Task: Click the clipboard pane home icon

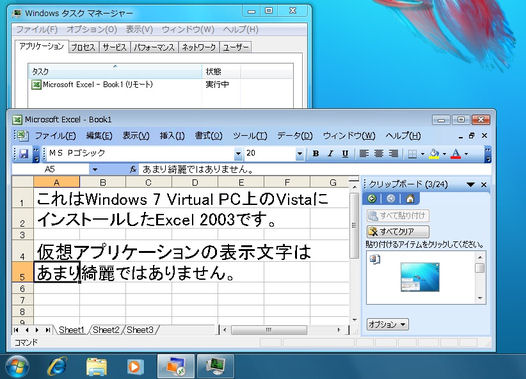Action: (410, 199)
